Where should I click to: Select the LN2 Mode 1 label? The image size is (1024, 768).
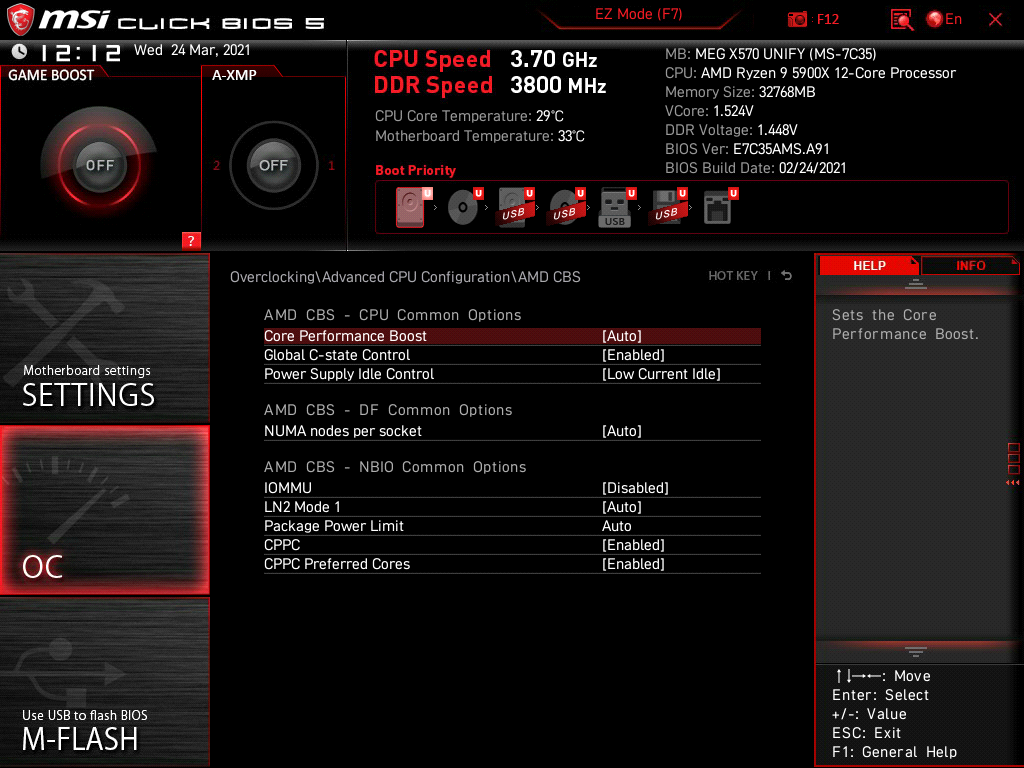(302, 507)
